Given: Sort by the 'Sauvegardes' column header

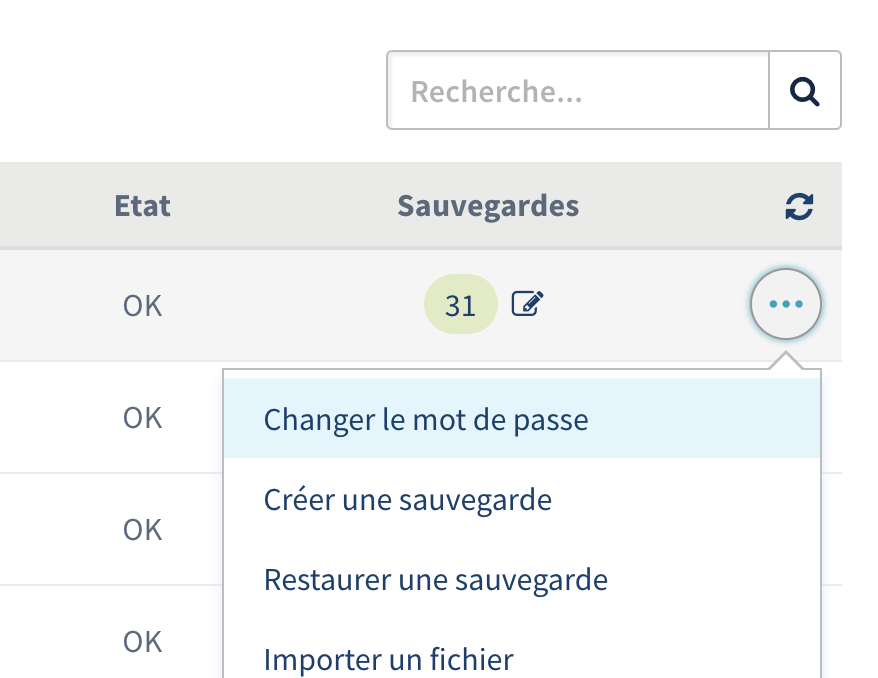Looking at the screenshot, I should (x=488, y=207).
